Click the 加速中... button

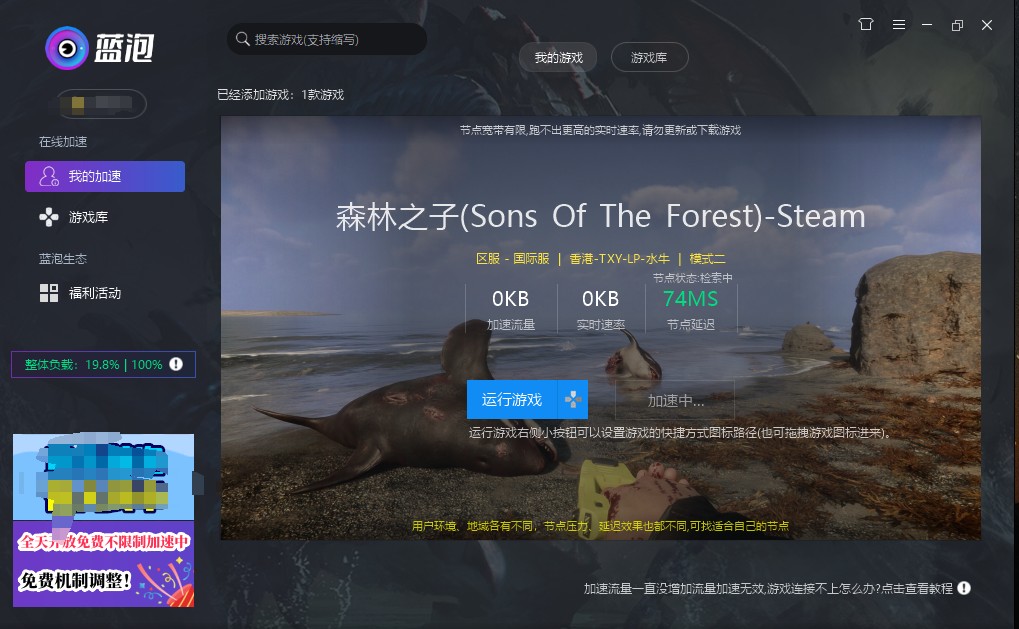(675, 400)
